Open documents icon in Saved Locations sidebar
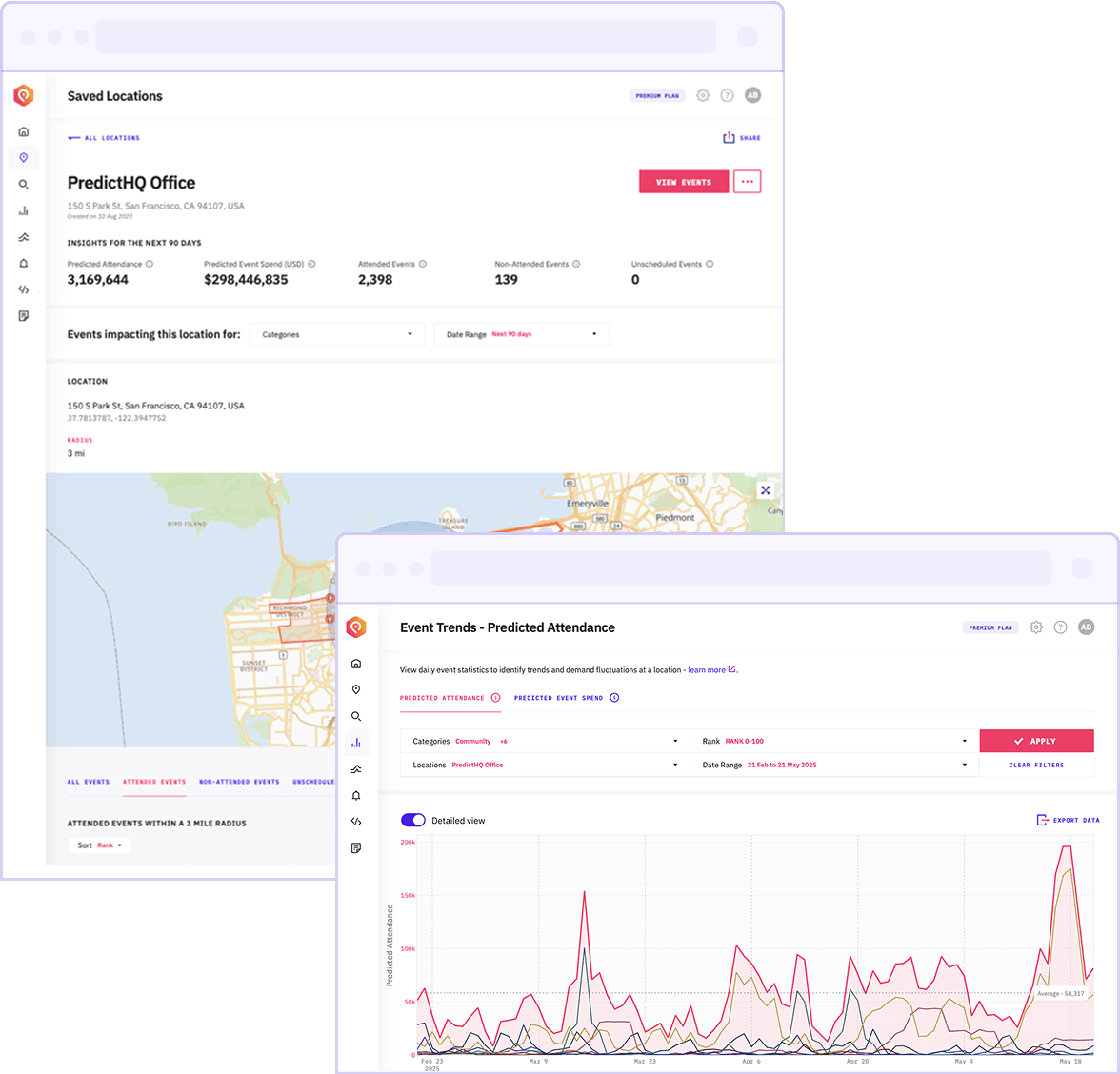Screen dimensions: 1120x1074 pos(24,316)
